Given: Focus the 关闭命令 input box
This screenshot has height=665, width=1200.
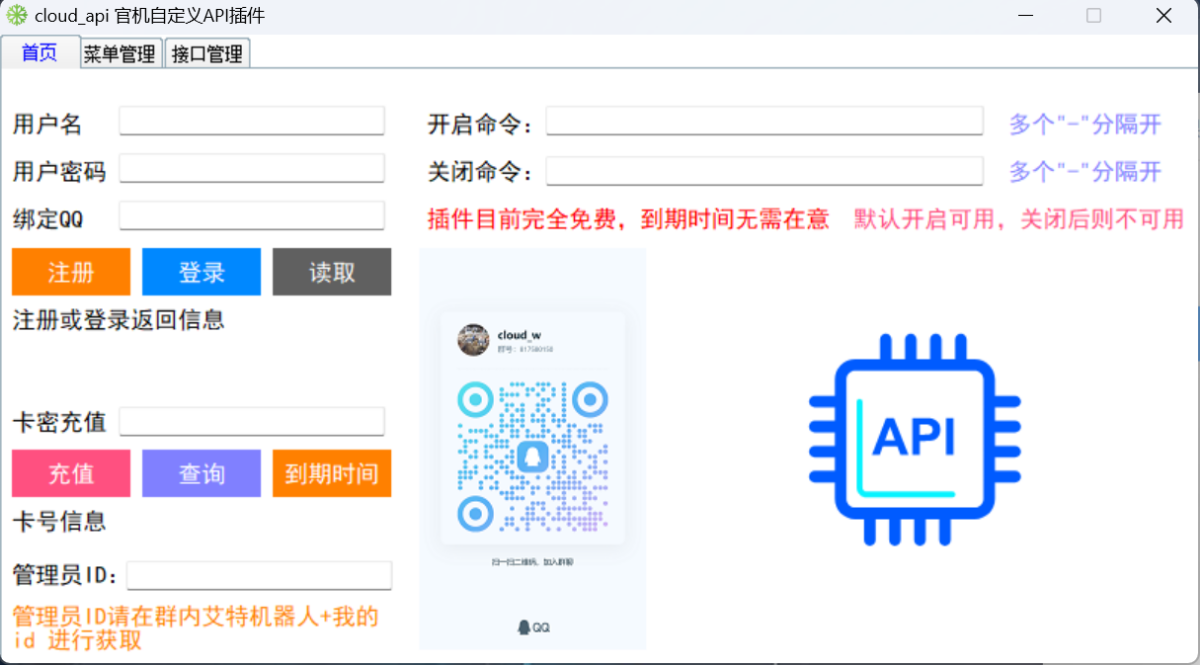Looking at the screenshot, I should click(764, 171).
